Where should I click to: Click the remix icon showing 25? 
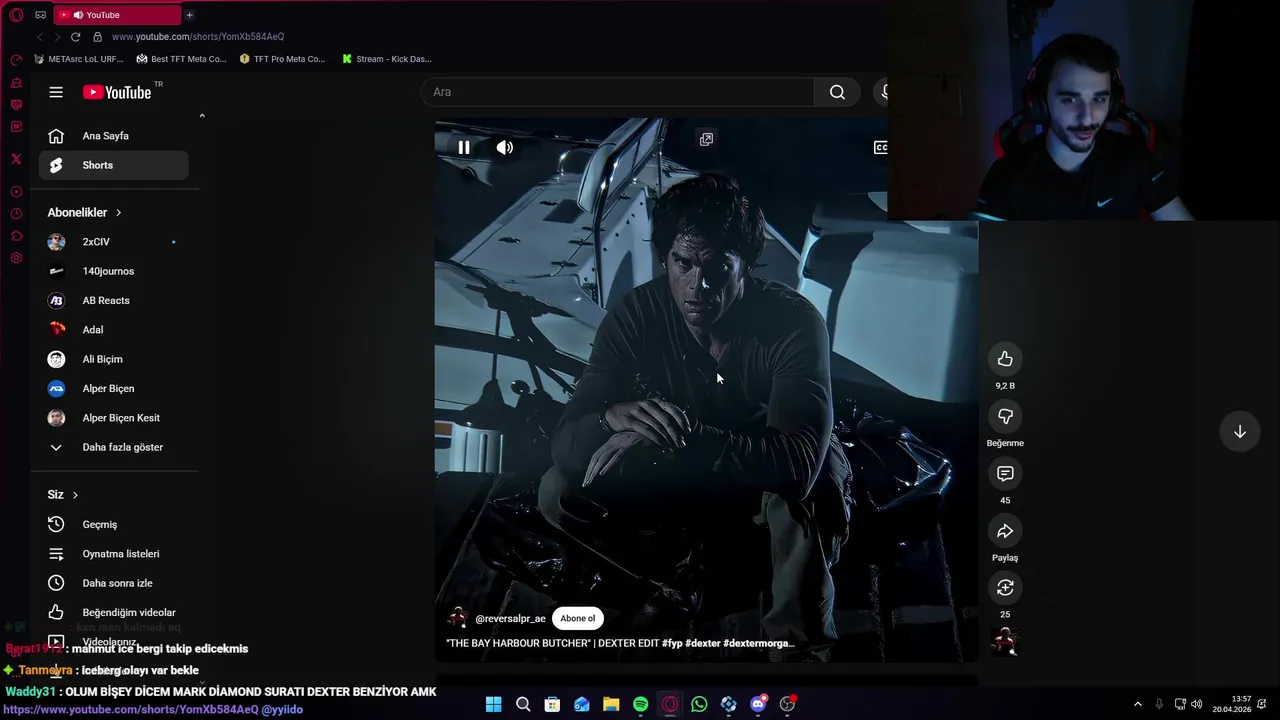point(1005,588)
